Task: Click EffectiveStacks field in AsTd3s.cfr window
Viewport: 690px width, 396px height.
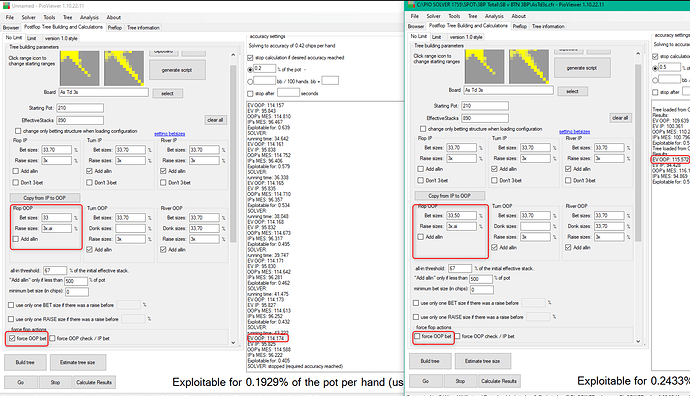Action: tap(485, 118)
